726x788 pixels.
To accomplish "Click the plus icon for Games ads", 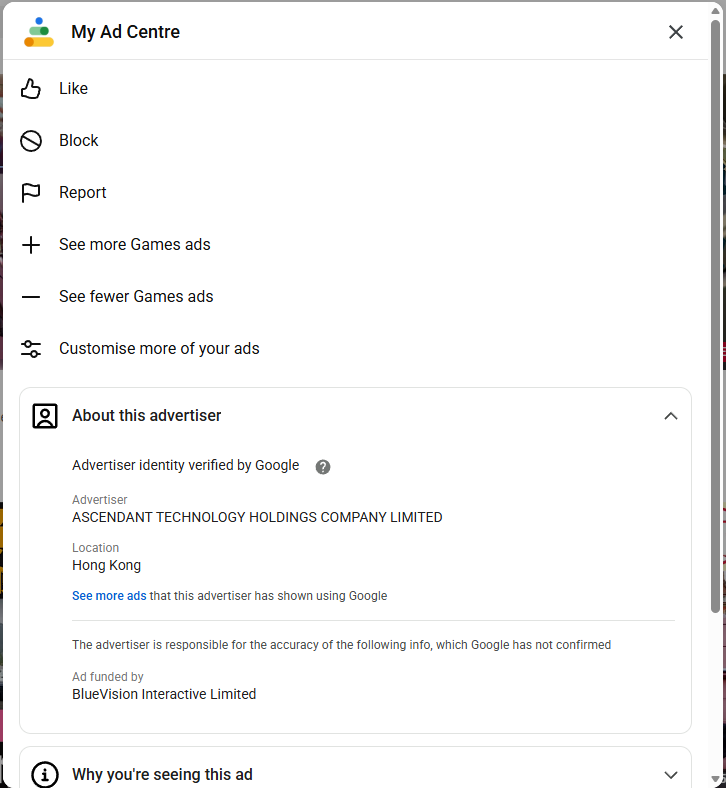I will point(31,245).
